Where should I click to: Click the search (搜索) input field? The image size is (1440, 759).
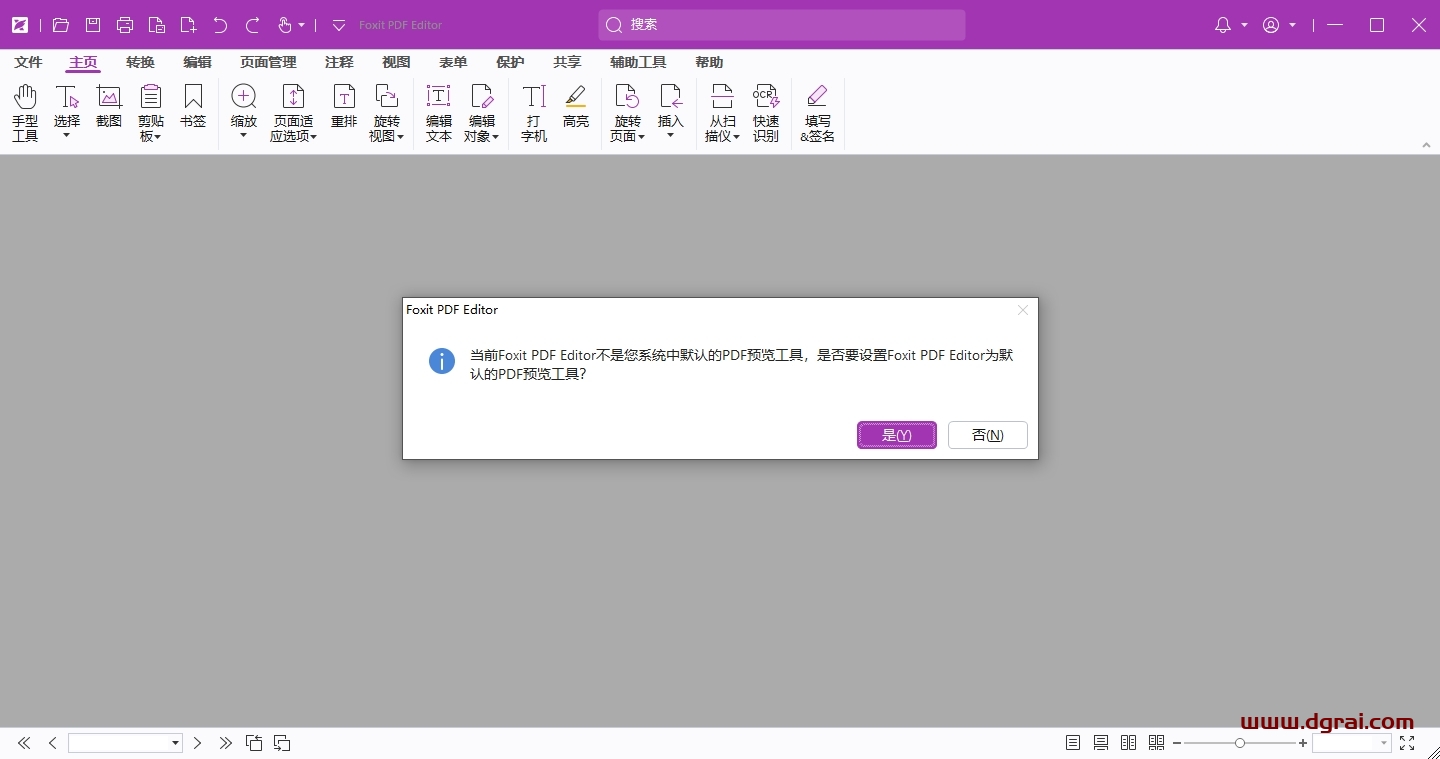tap(780, 25)
